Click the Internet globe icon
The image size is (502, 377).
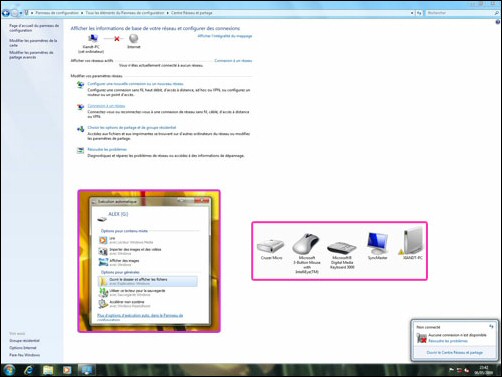pyautogui.click(x=134, y=39)
